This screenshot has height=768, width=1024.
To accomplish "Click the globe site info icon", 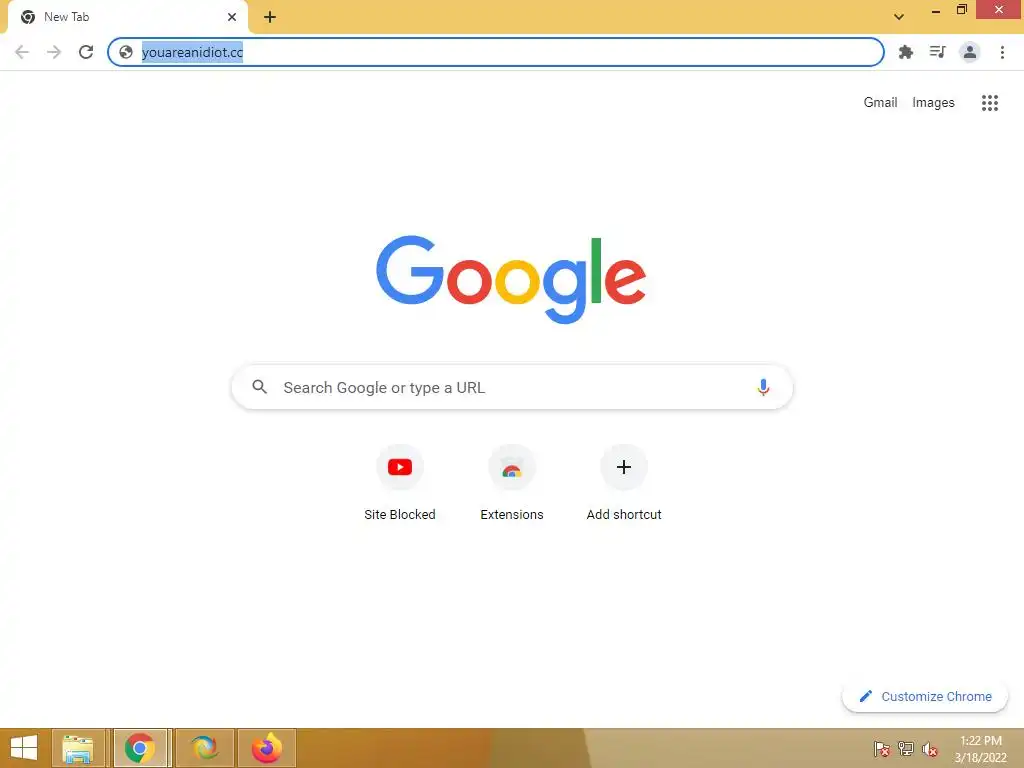I will (x=126, y=52).
